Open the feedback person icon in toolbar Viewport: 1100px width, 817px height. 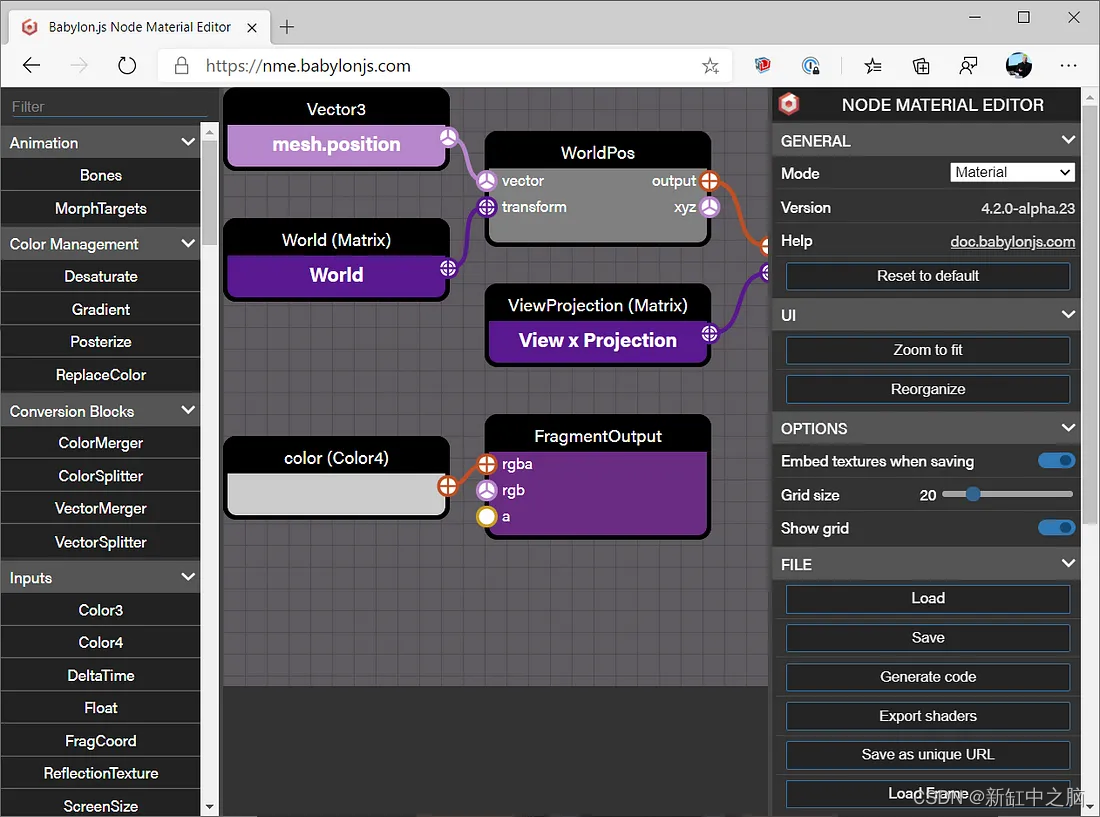(968, 66)
